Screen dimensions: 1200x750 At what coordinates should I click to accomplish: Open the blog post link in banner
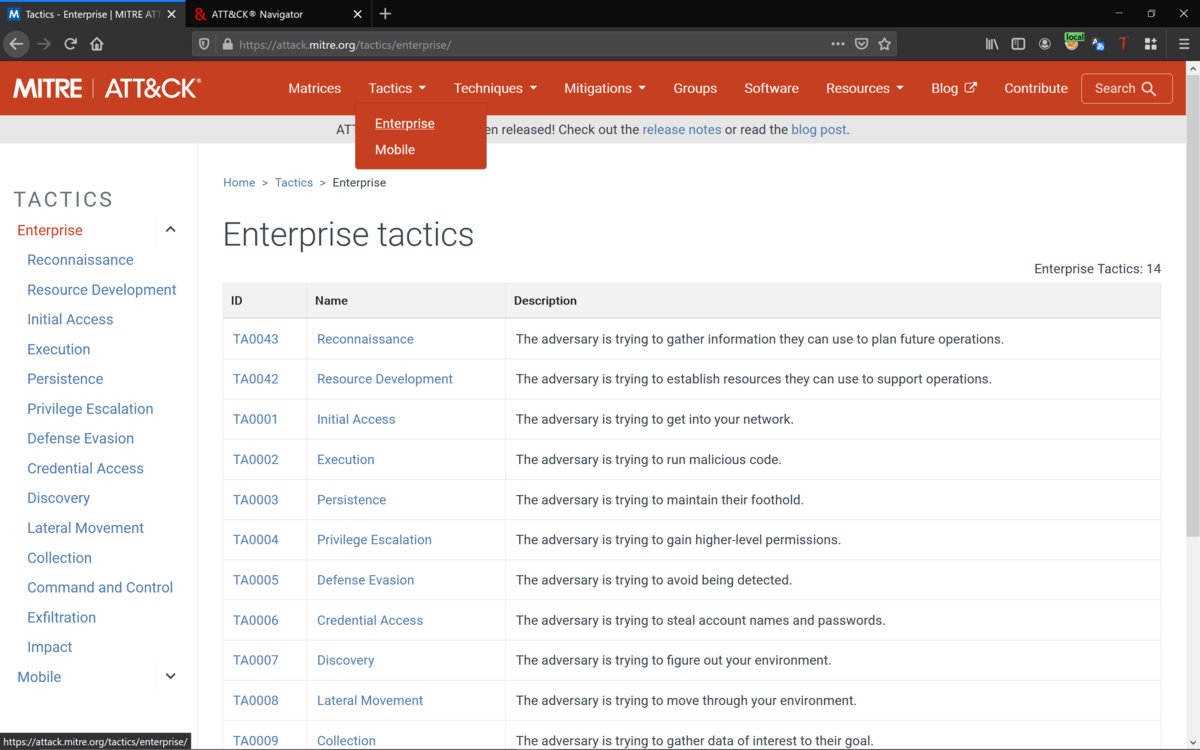tap(819, 129)
